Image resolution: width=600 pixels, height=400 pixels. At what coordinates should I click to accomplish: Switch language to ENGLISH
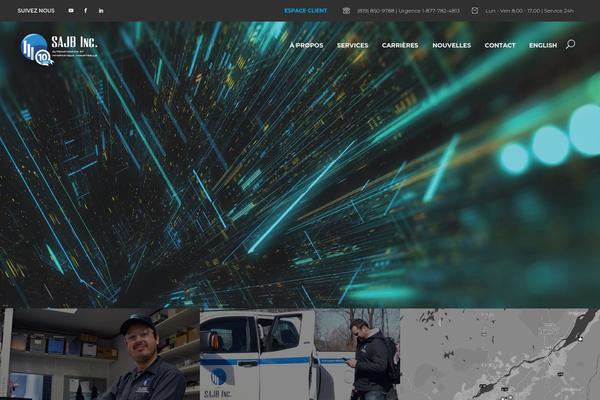pyautogui.click(x=543, y=45)
